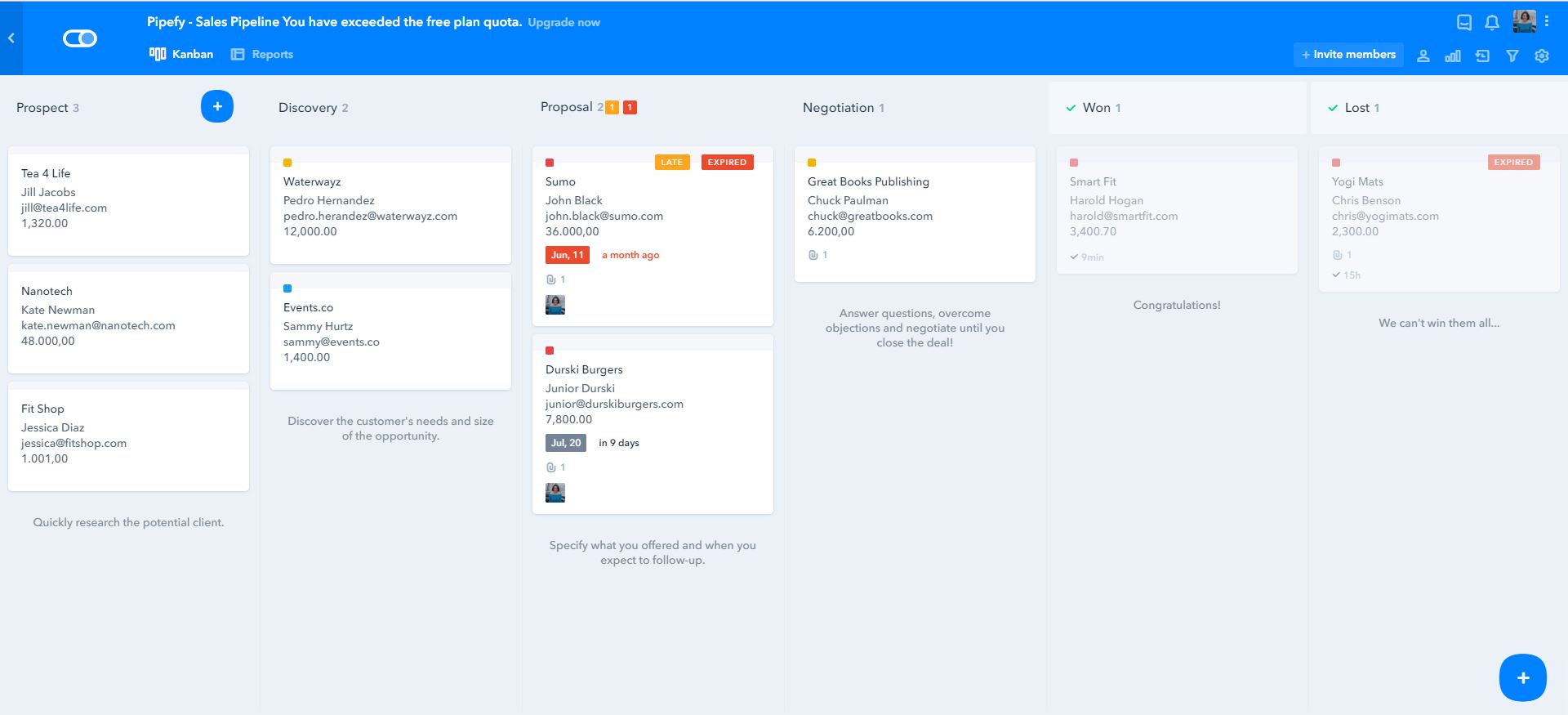The height and width of the screenshot is (715, 1568).
Task: Click the Upgrade now link
Action: (x=563, y=22)
